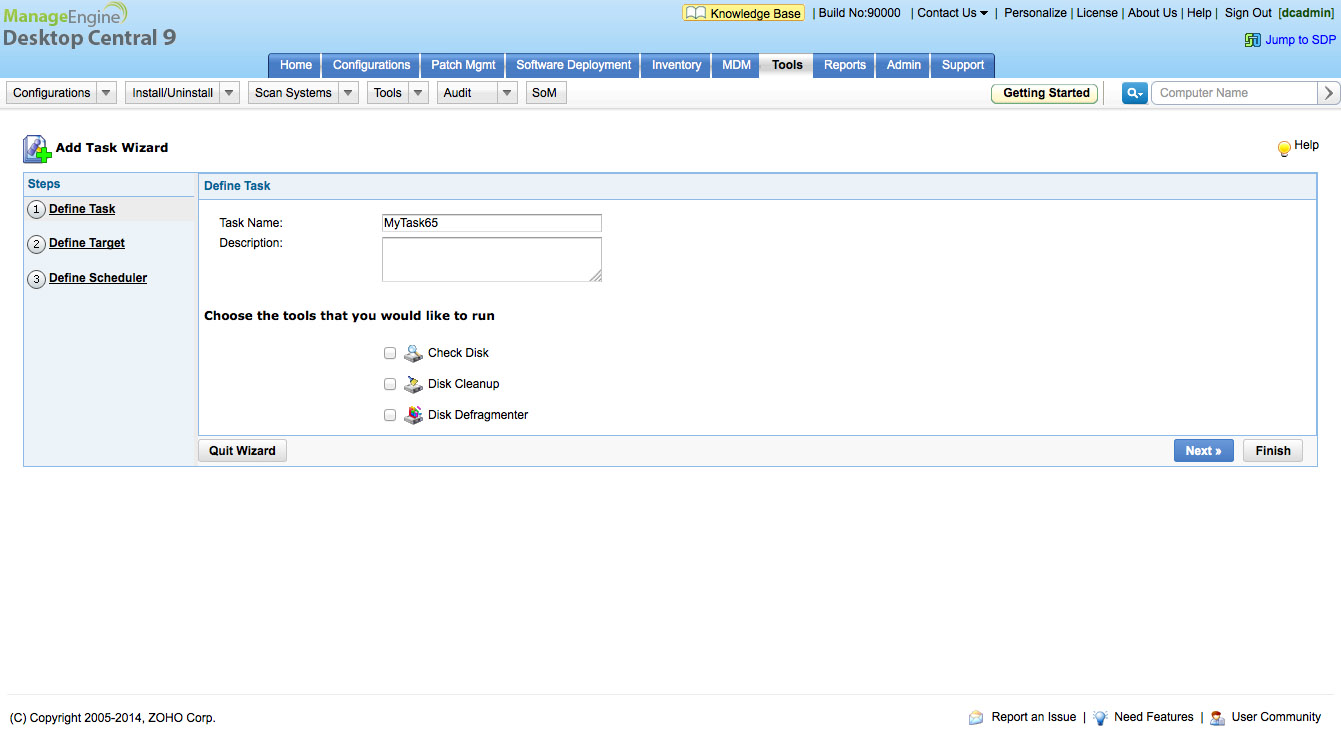Open the computer search magnifier
1341x735 pixels.
pyautogui.click(x=1133, y=92)
